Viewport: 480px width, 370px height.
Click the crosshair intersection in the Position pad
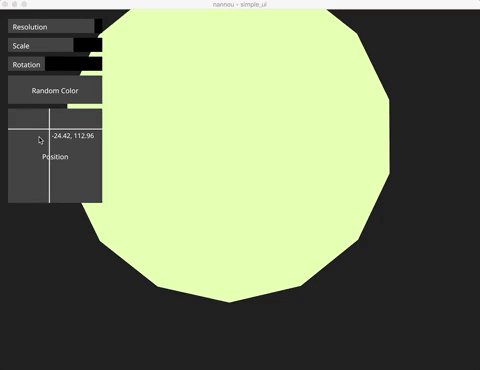tap(49, 129)
